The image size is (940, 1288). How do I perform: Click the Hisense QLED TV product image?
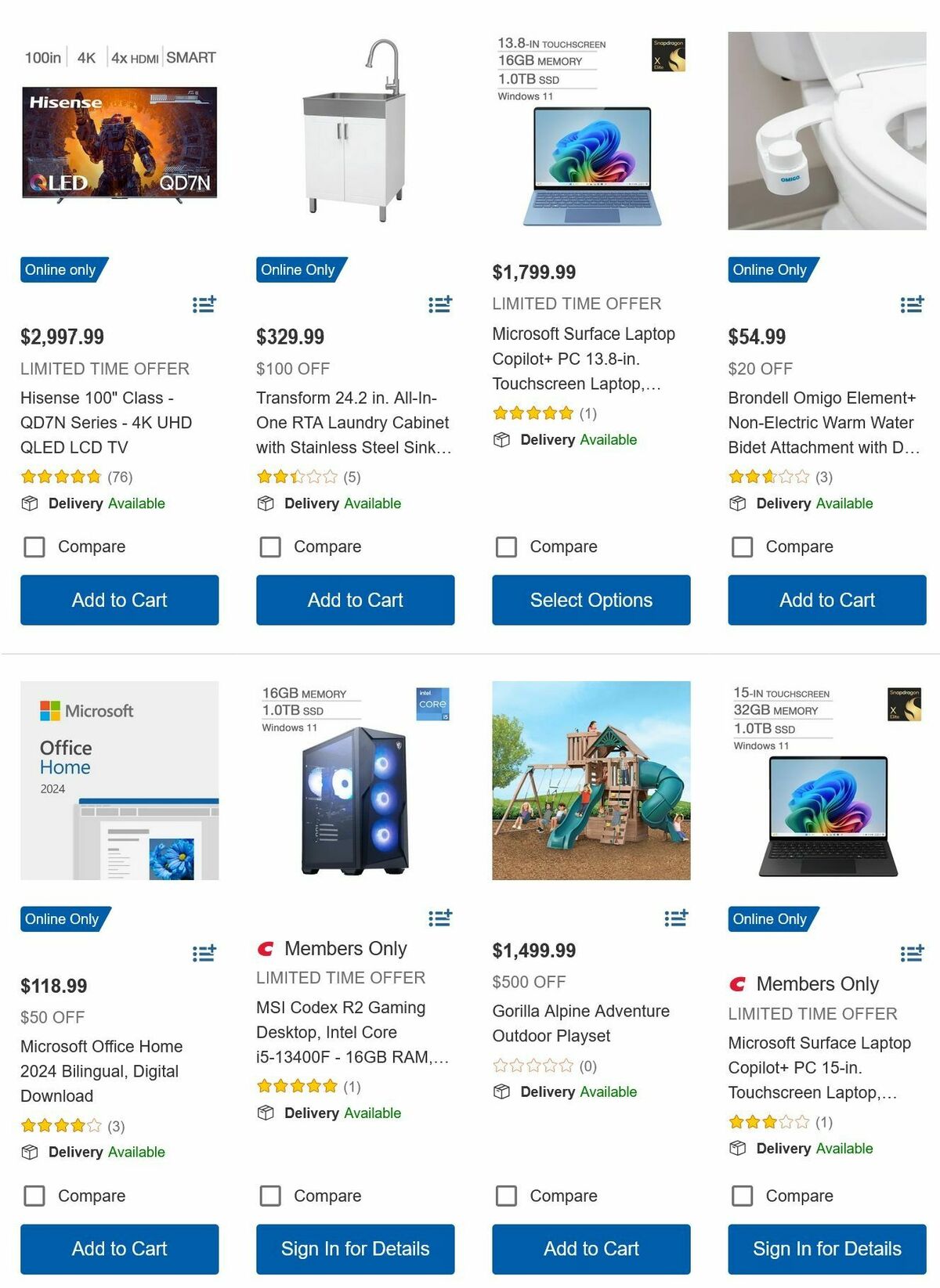(x=119, y=143)
